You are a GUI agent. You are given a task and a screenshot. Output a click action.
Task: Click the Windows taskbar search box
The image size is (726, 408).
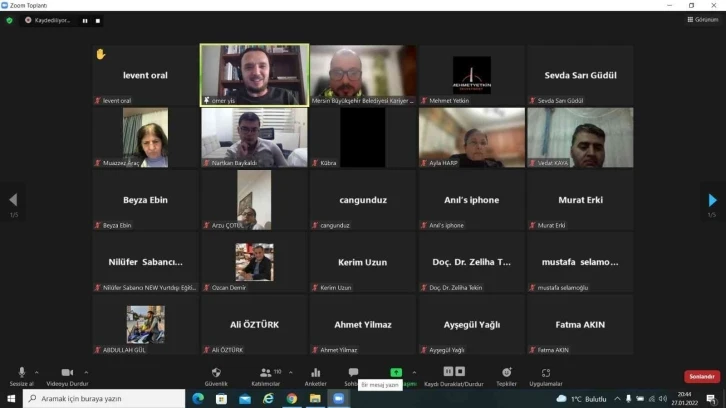click(x=103, y=398)
